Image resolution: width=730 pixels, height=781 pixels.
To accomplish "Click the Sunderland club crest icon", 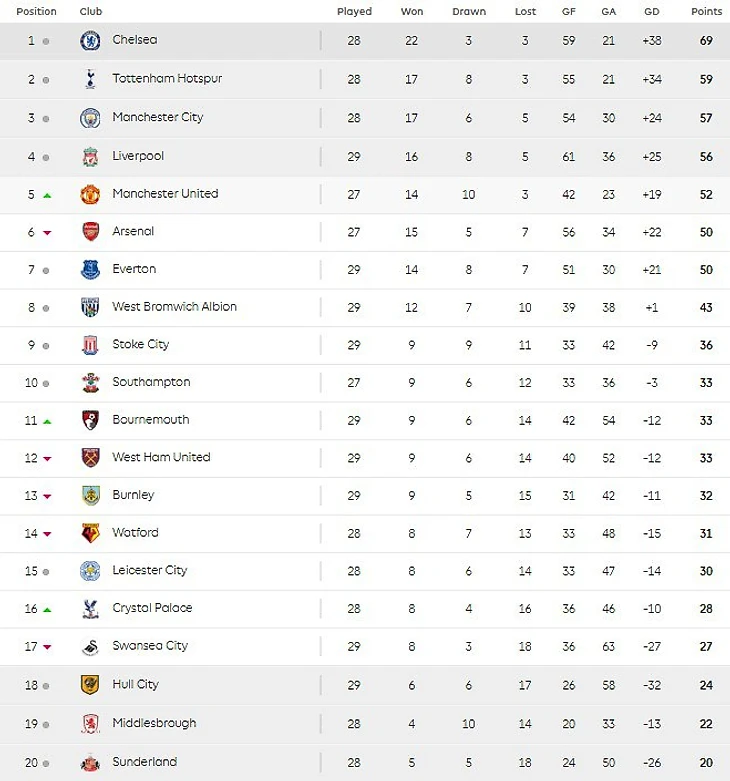I will point(90,763).
